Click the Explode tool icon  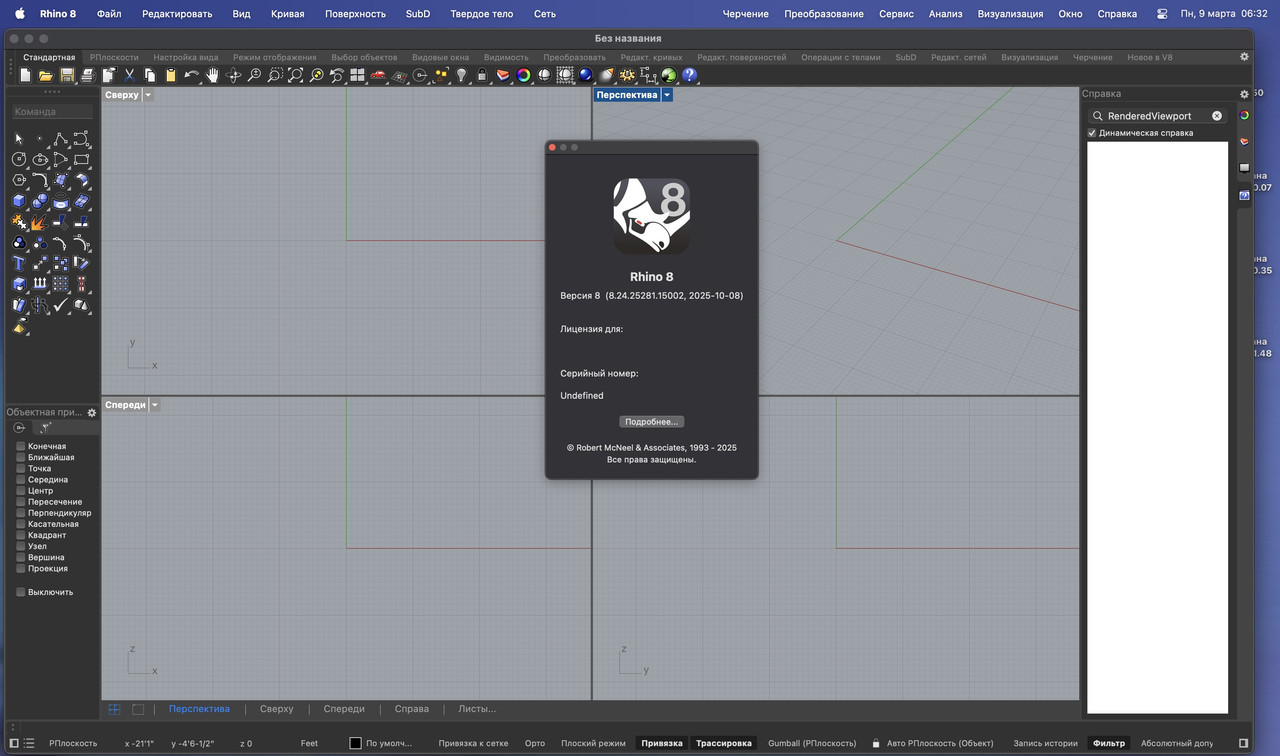(x=40, y=222)
